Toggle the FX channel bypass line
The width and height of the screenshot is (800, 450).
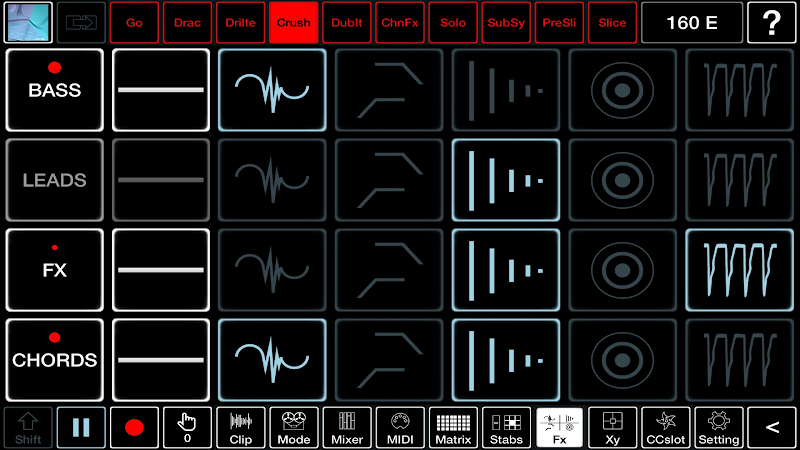(x=161, y=270)
